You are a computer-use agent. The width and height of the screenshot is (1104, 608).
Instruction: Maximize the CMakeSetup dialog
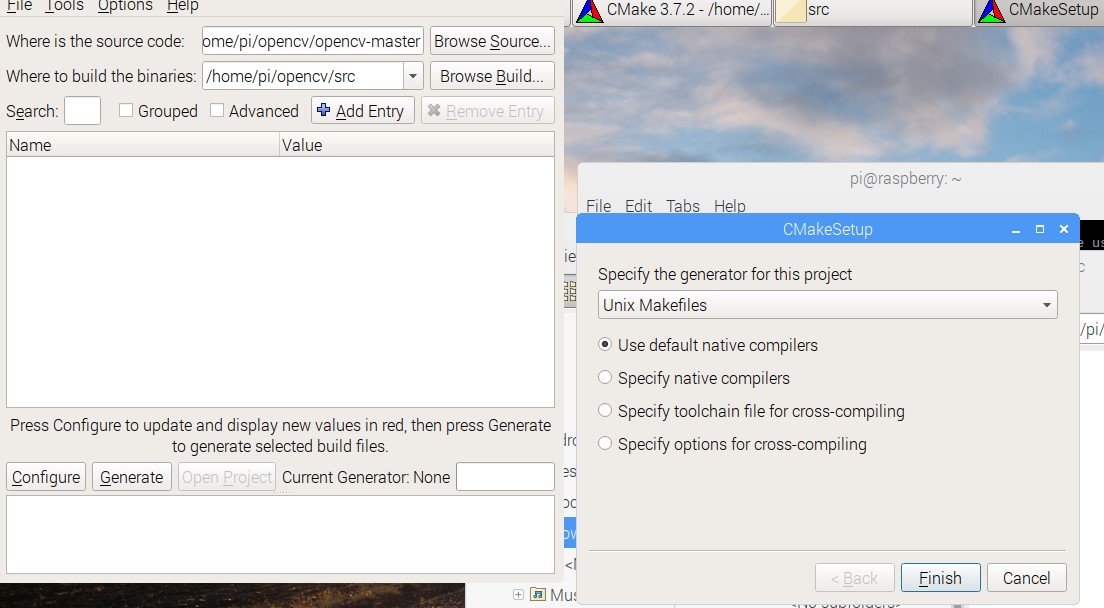click(x=1040, y=229)
